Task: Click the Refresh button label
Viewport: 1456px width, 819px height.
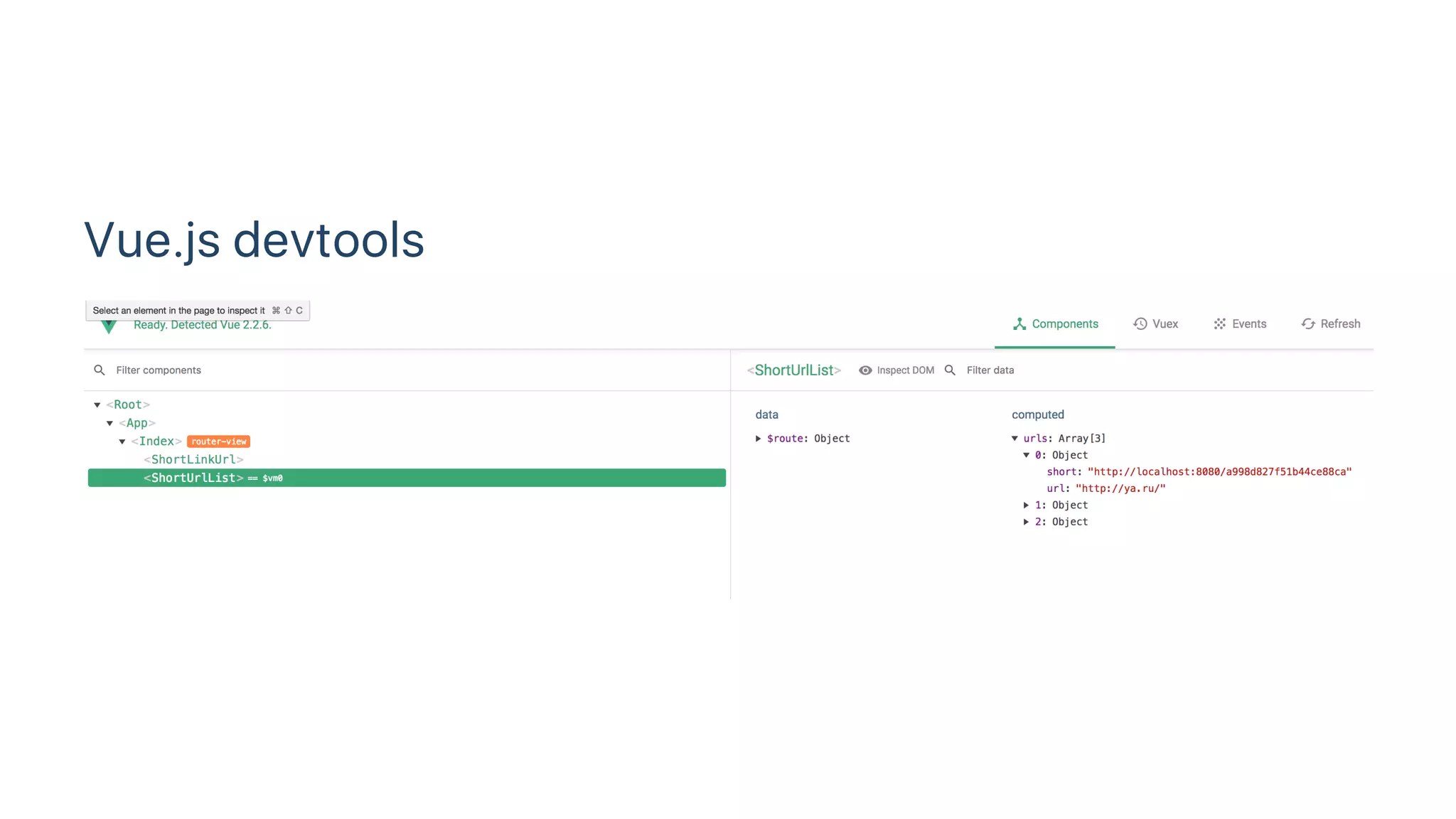Action: (x=1340, y=324)
